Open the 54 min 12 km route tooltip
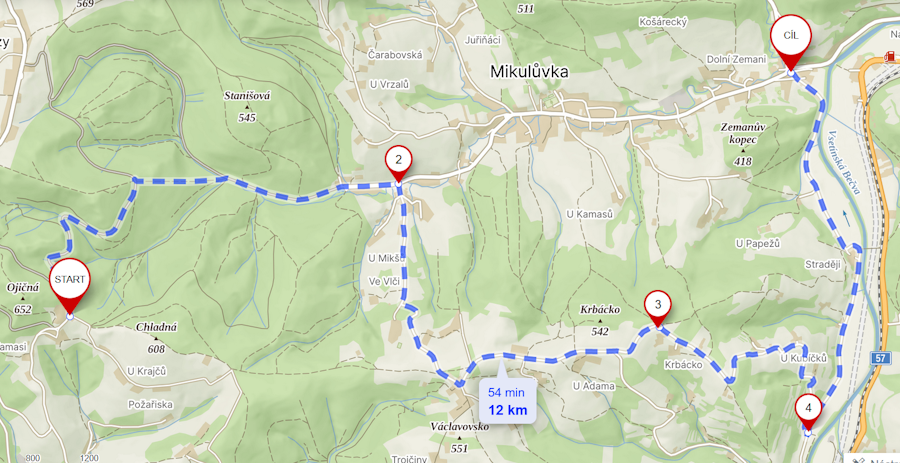This screenshot has width=900, height=463. pyautogui.click(x=507, y=402)
